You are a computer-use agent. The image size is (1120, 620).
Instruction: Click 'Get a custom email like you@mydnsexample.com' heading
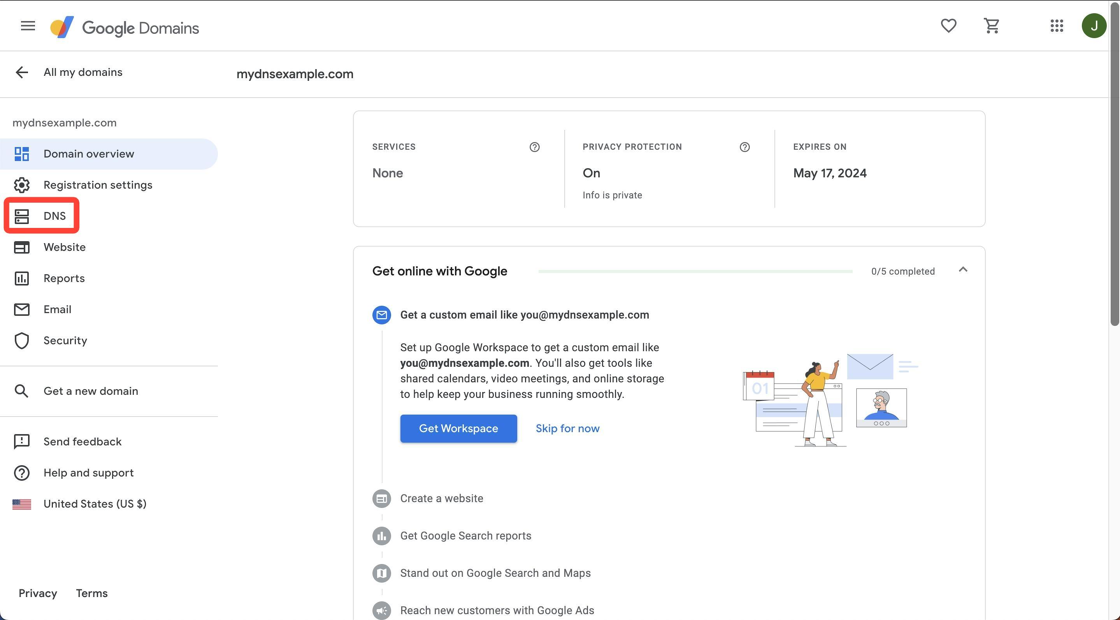(x=525, y=315)
